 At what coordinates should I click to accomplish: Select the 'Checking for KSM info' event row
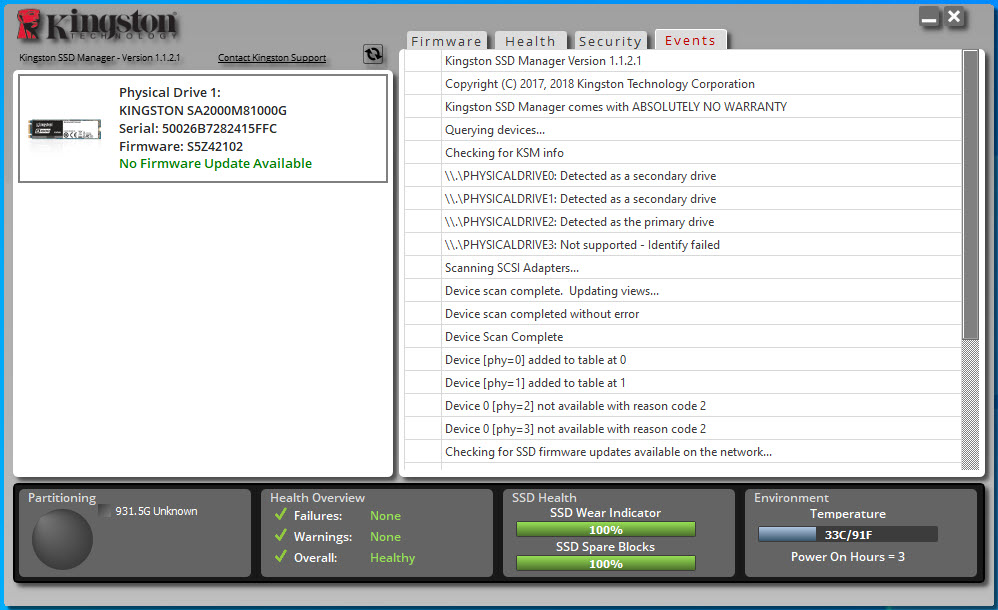[683, 153]
